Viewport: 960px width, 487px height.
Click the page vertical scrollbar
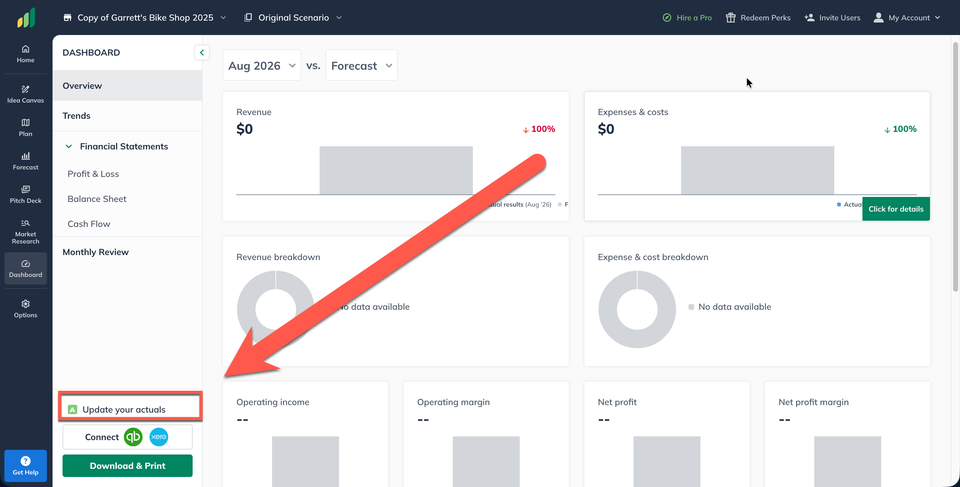(955, 165)
